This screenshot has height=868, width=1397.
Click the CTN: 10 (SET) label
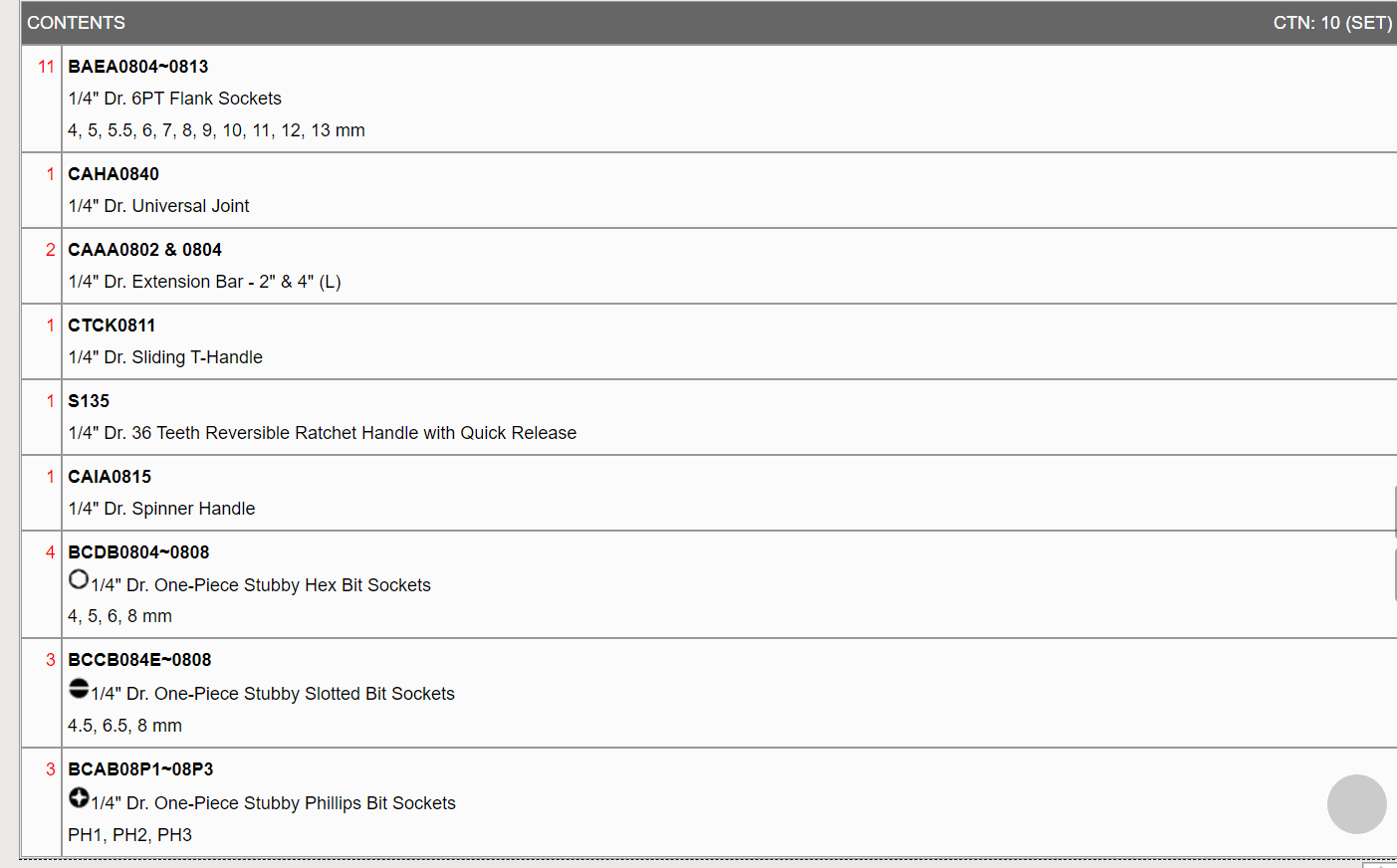pyautogui.click(x=1331, y=23)
